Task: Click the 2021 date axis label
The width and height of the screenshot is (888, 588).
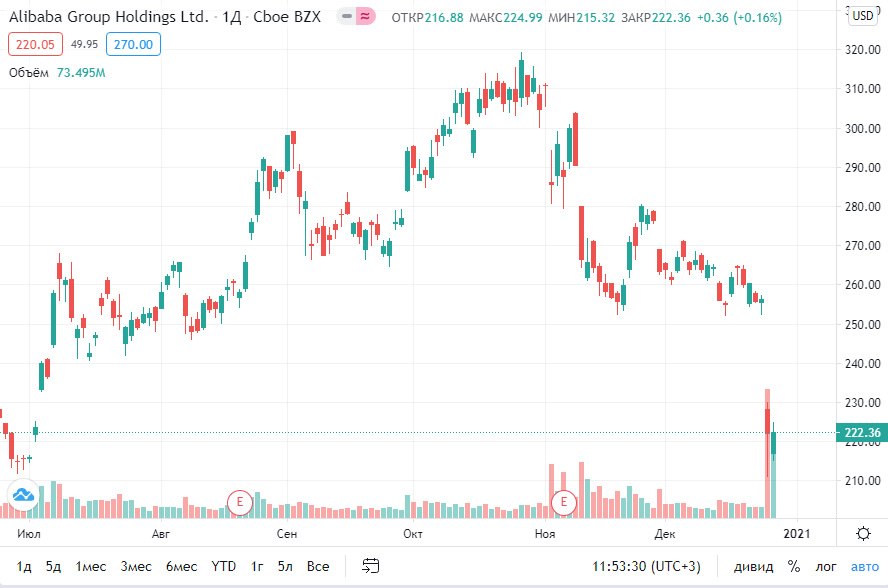Action: coord(797,534)
